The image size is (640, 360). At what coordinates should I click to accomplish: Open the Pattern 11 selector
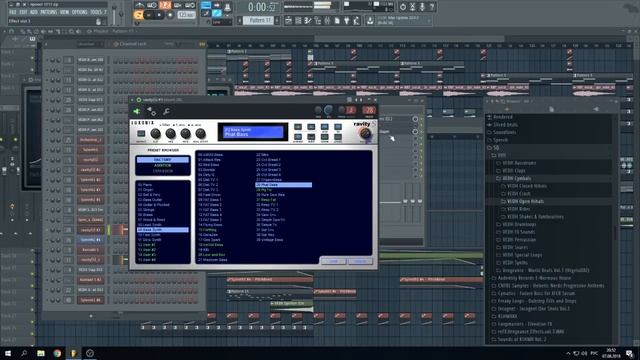pos(258,20)
